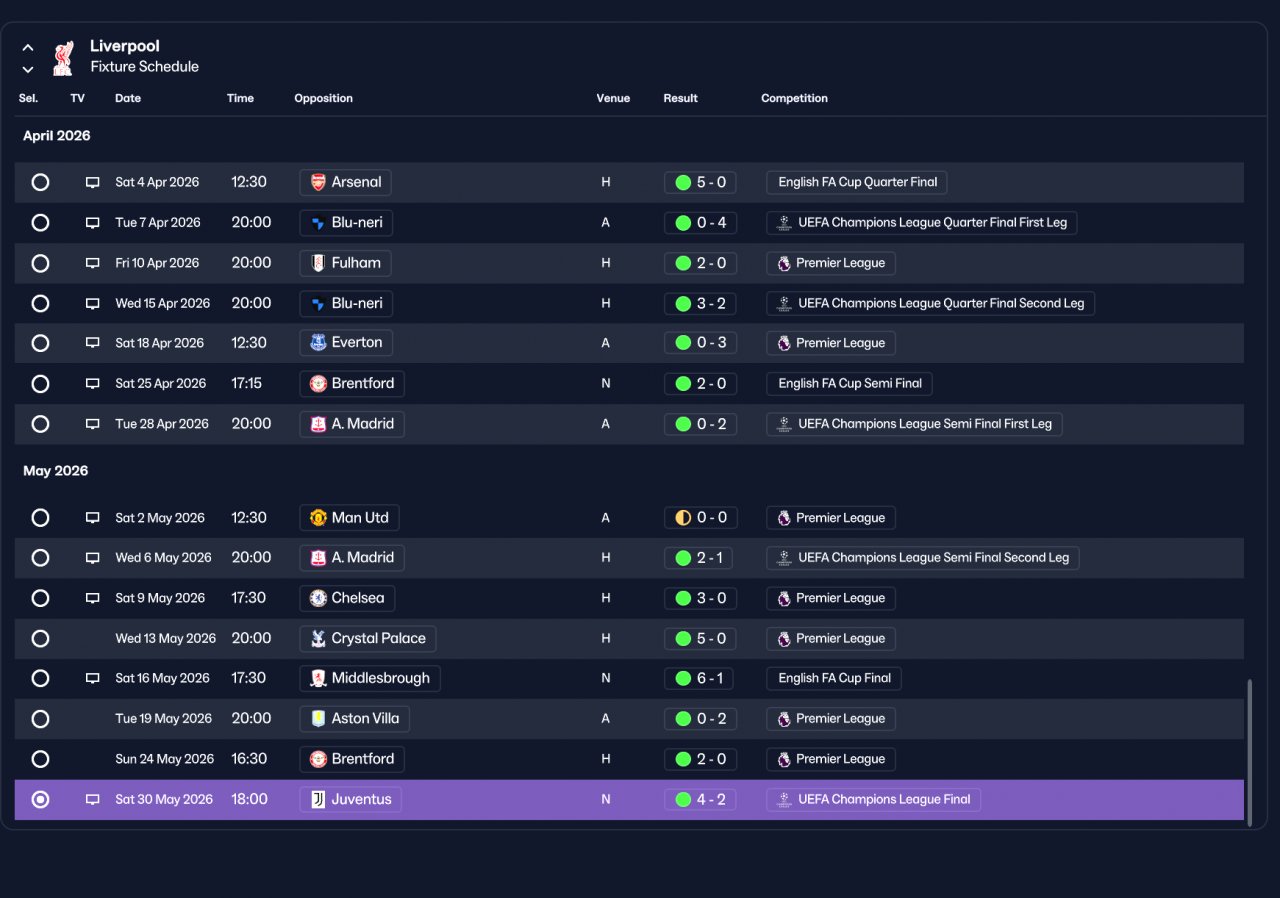Open the English FA Cup Semi Final competition
1280x898 pixels.
click(850, 383)
